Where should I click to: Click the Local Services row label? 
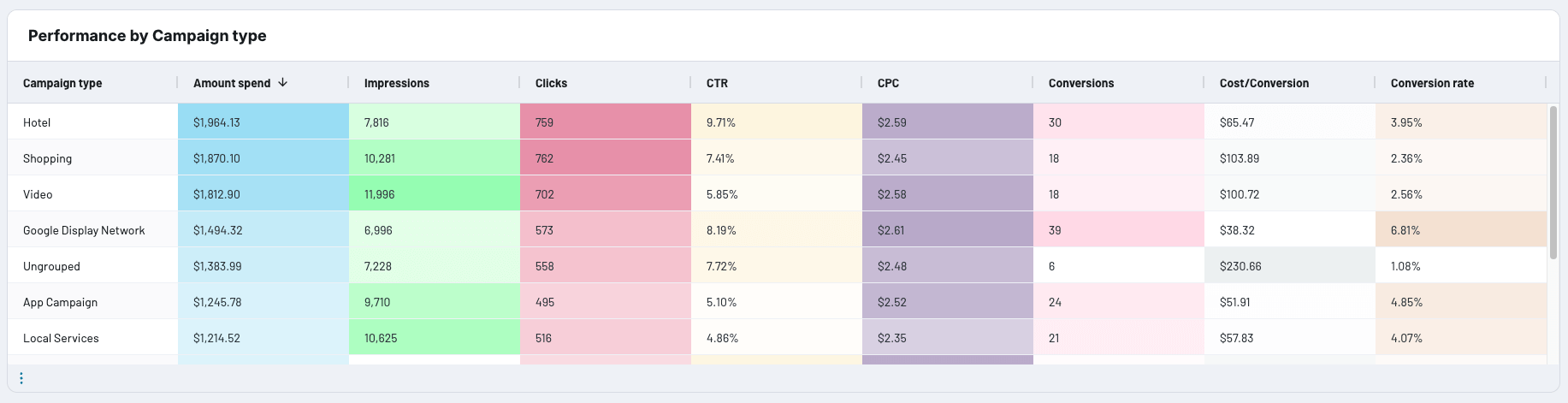(61, 339)
